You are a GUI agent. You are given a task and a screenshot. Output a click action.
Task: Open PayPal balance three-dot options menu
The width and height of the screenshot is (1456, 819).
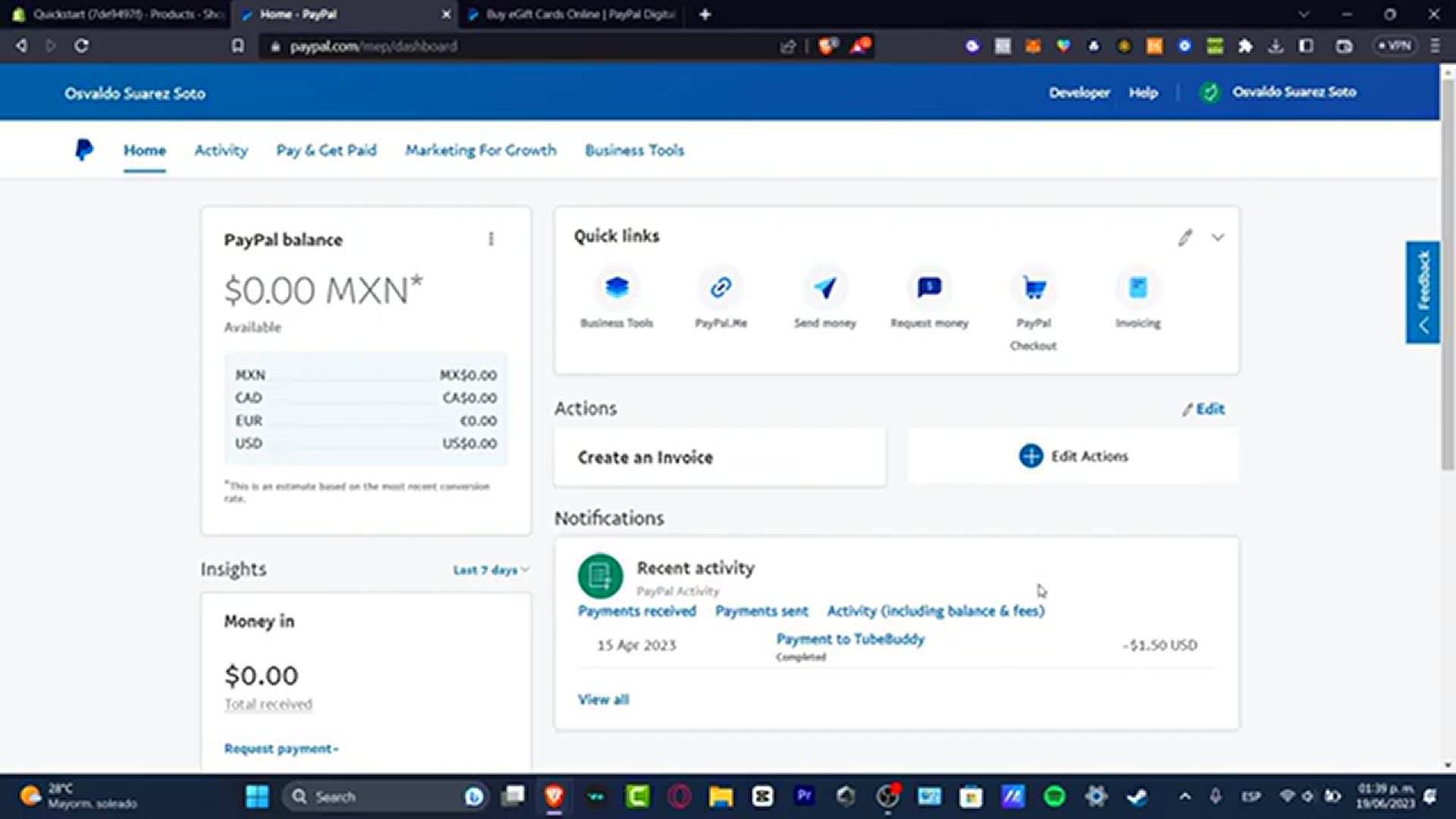[x=491, y=240]
